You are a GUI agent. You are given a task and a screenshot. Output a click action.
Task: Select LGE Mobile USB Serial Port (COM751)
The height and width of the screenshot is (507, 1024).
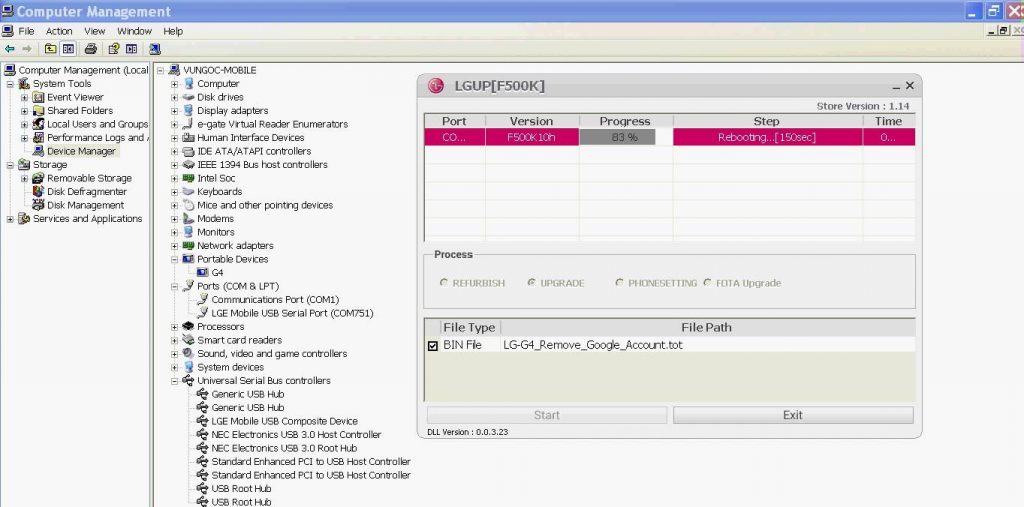coord(292,313)
